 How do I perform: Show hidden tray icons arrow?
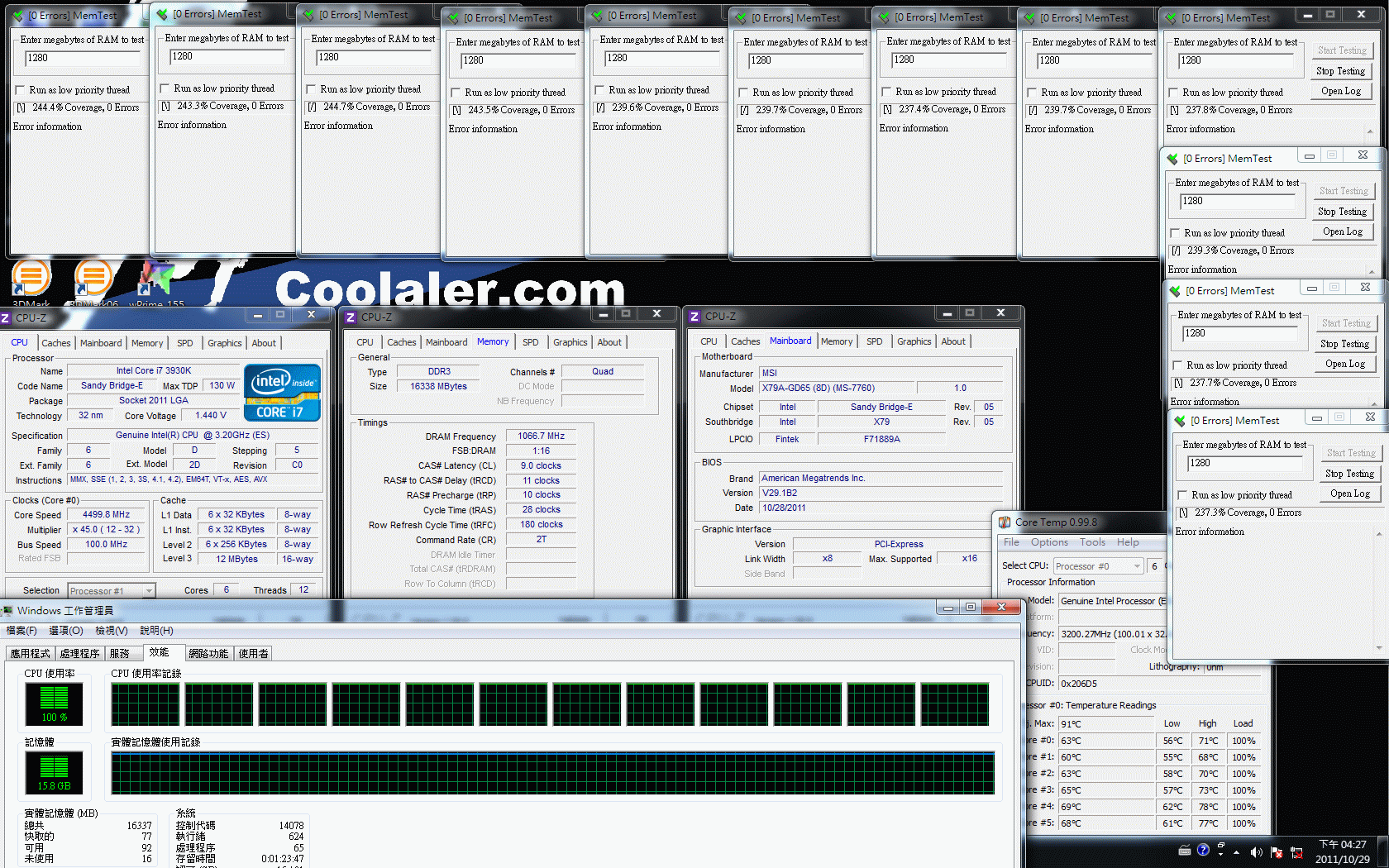coord(1237,851)
